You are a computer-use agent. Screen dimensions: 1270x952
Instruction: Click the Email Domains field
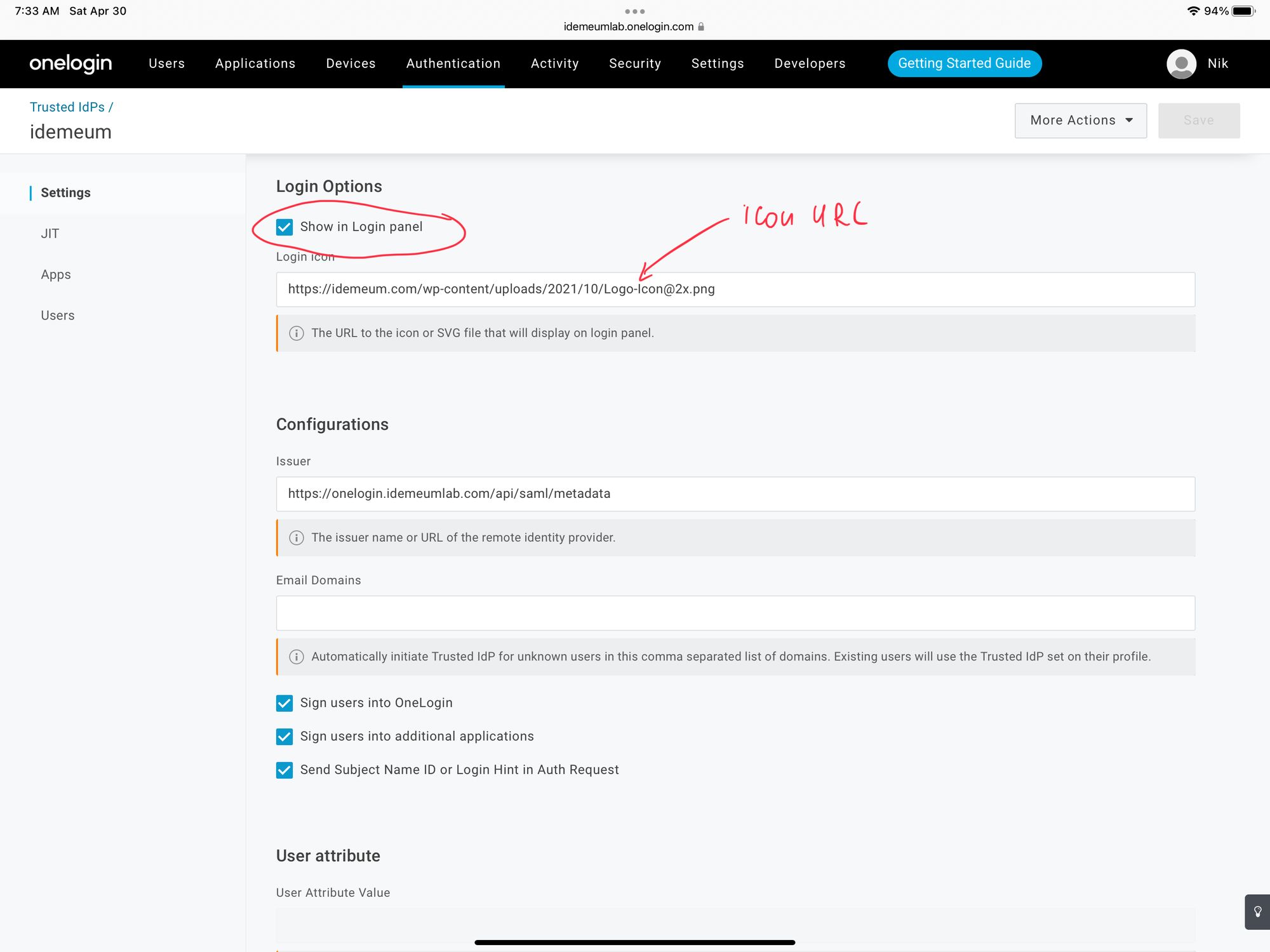[735, 613]
